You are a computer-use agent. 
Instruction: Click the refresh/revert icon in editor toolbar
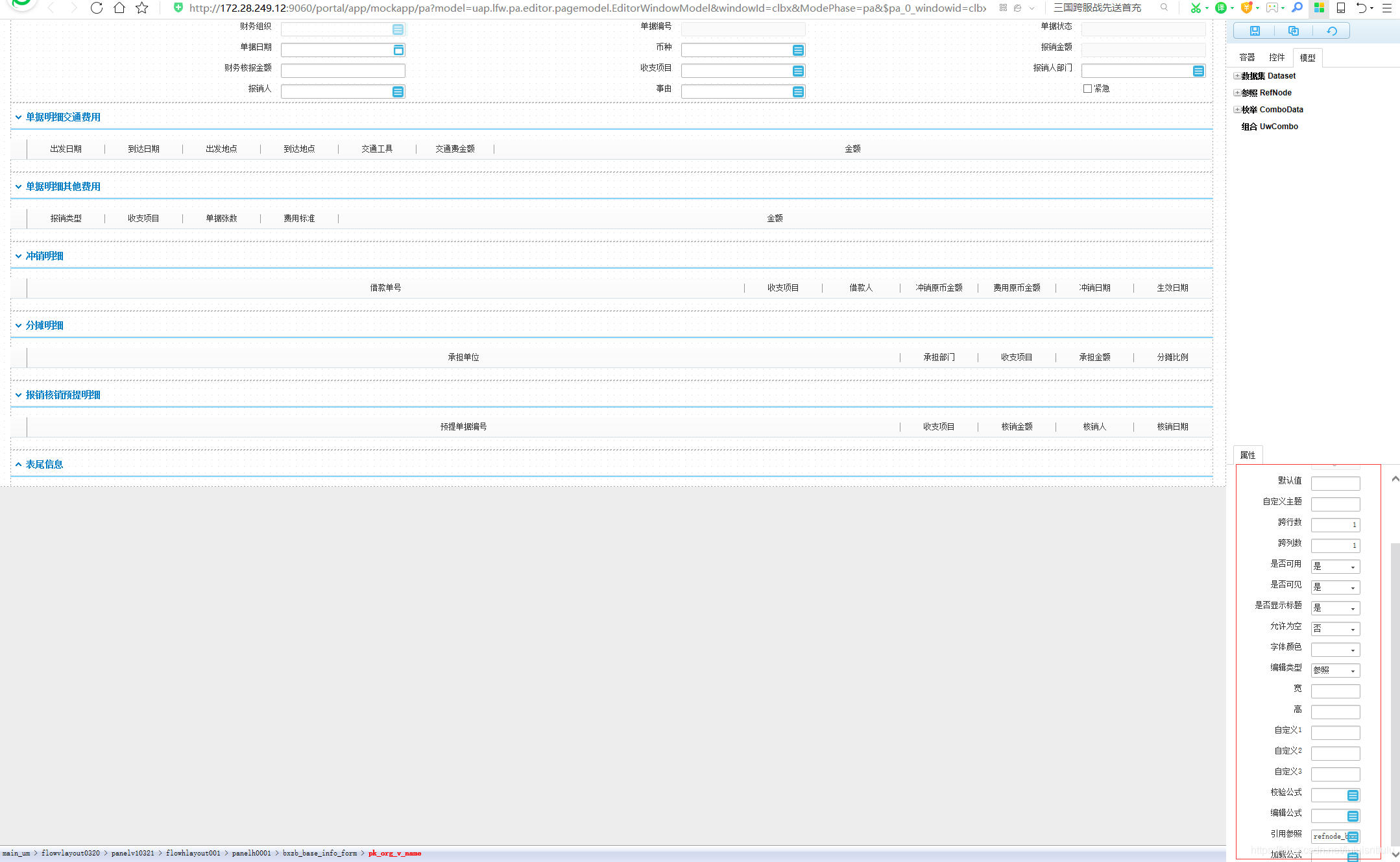click(x=1332, y=31)
